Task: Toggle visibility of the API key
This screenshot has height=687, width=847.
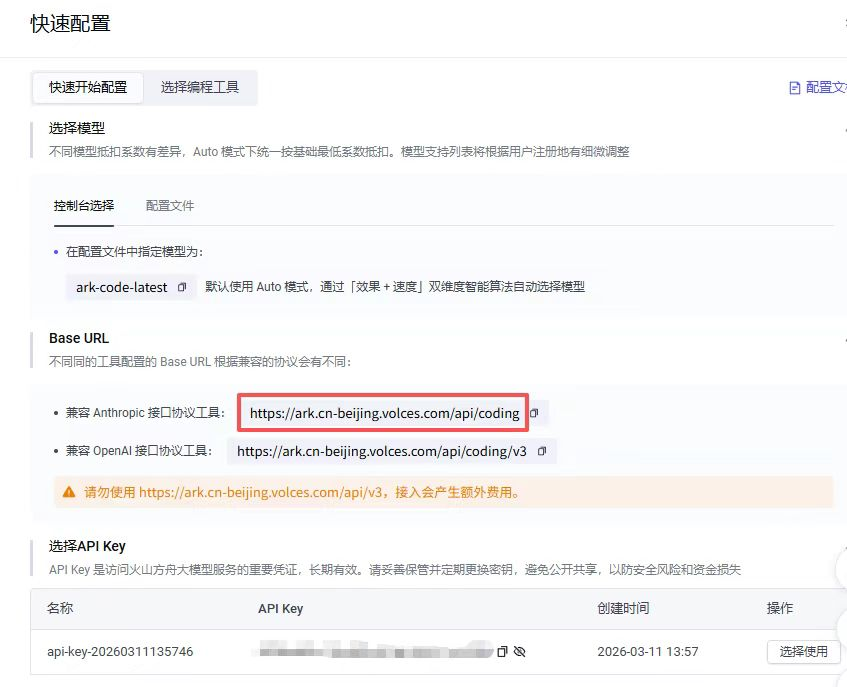Action: click(520, 651)
